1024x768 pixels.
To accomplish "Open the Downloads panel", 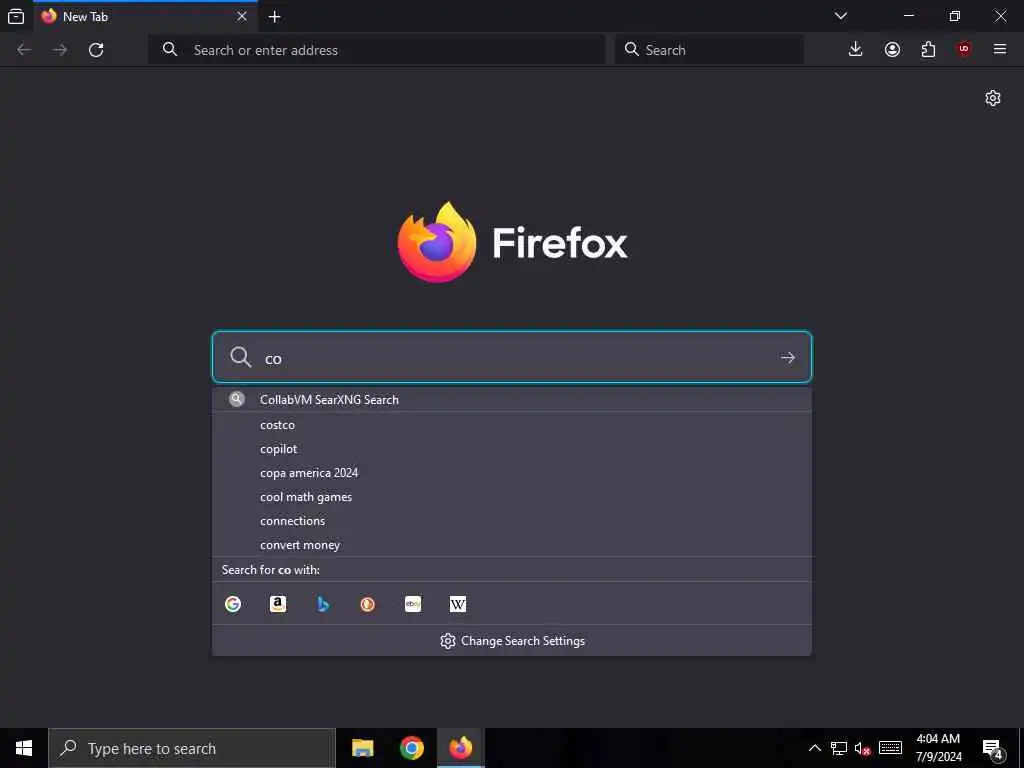I will click(x=856, y=50).
